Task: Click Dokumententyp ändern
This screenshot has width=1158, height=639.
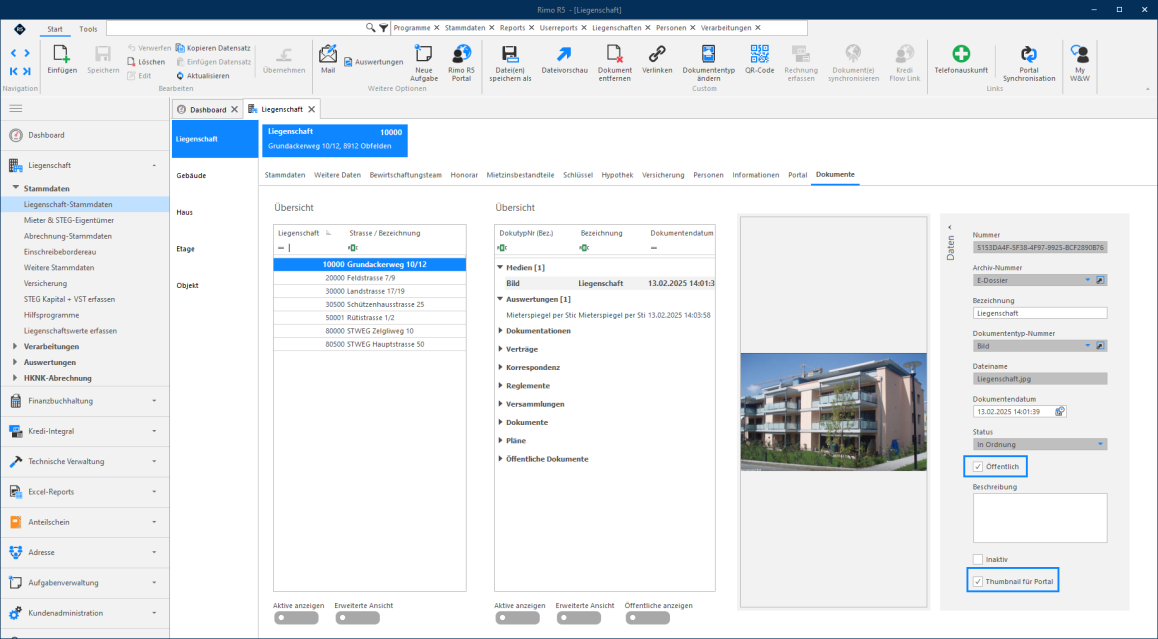Action: [x=708, y=62]
